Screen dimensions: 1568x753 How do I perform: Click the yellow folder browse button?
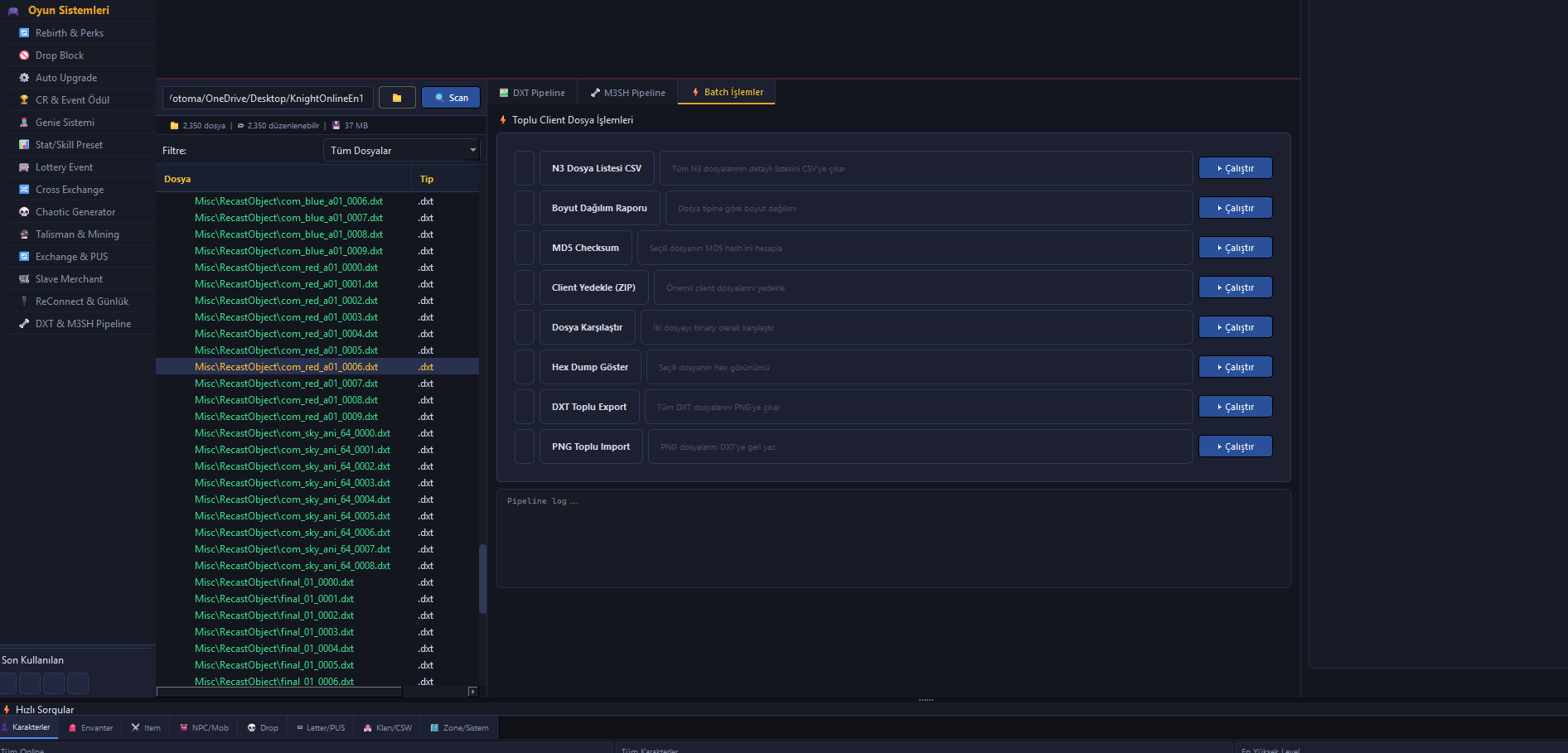tap(397, 98)
